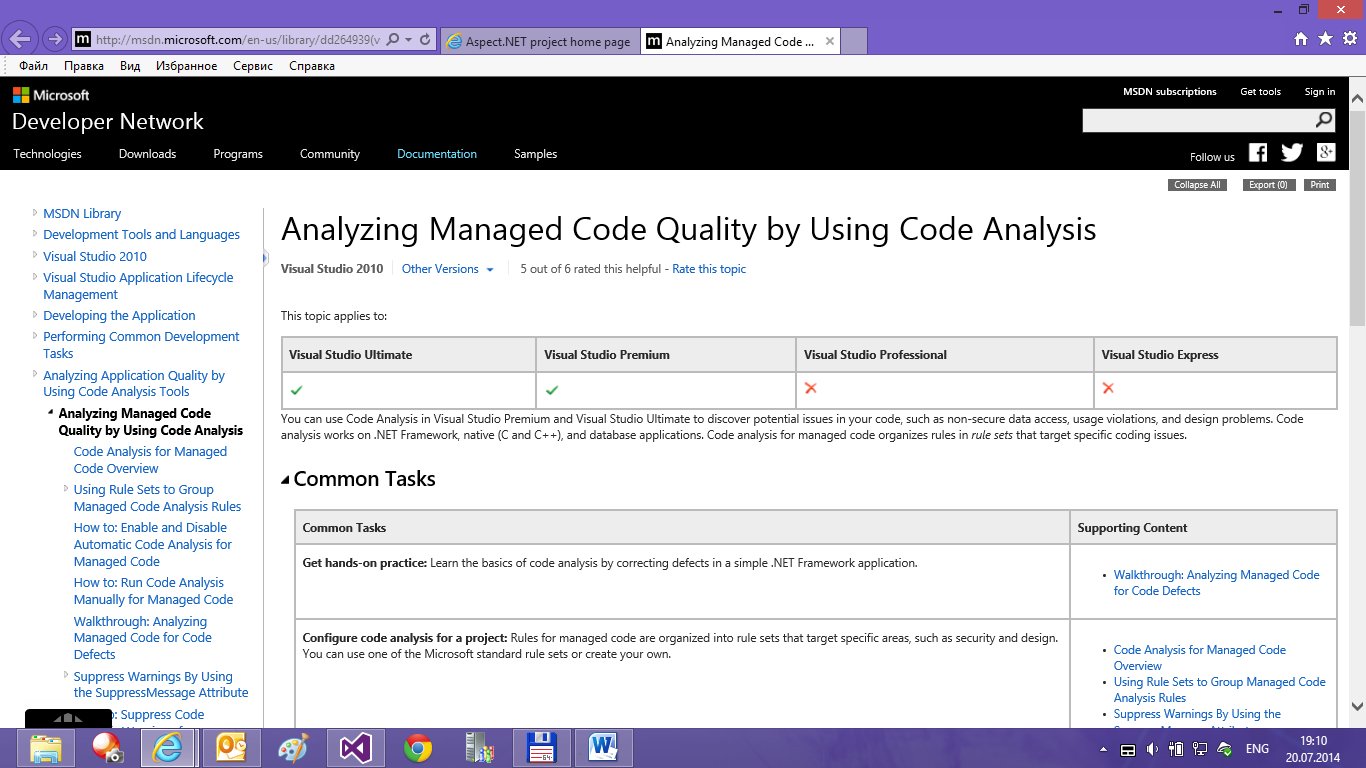Open MSDN subscriptions link
The image size is (1366, 768).
tap(1170, 92)
